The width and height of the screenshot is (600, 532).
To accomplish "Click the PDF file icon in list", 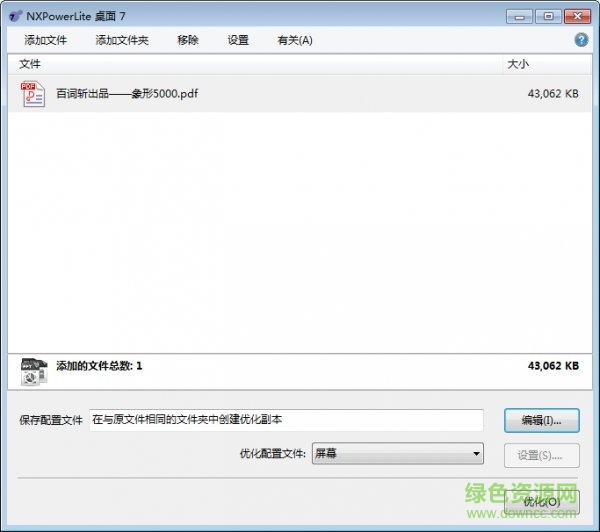I will pos(33,94).
